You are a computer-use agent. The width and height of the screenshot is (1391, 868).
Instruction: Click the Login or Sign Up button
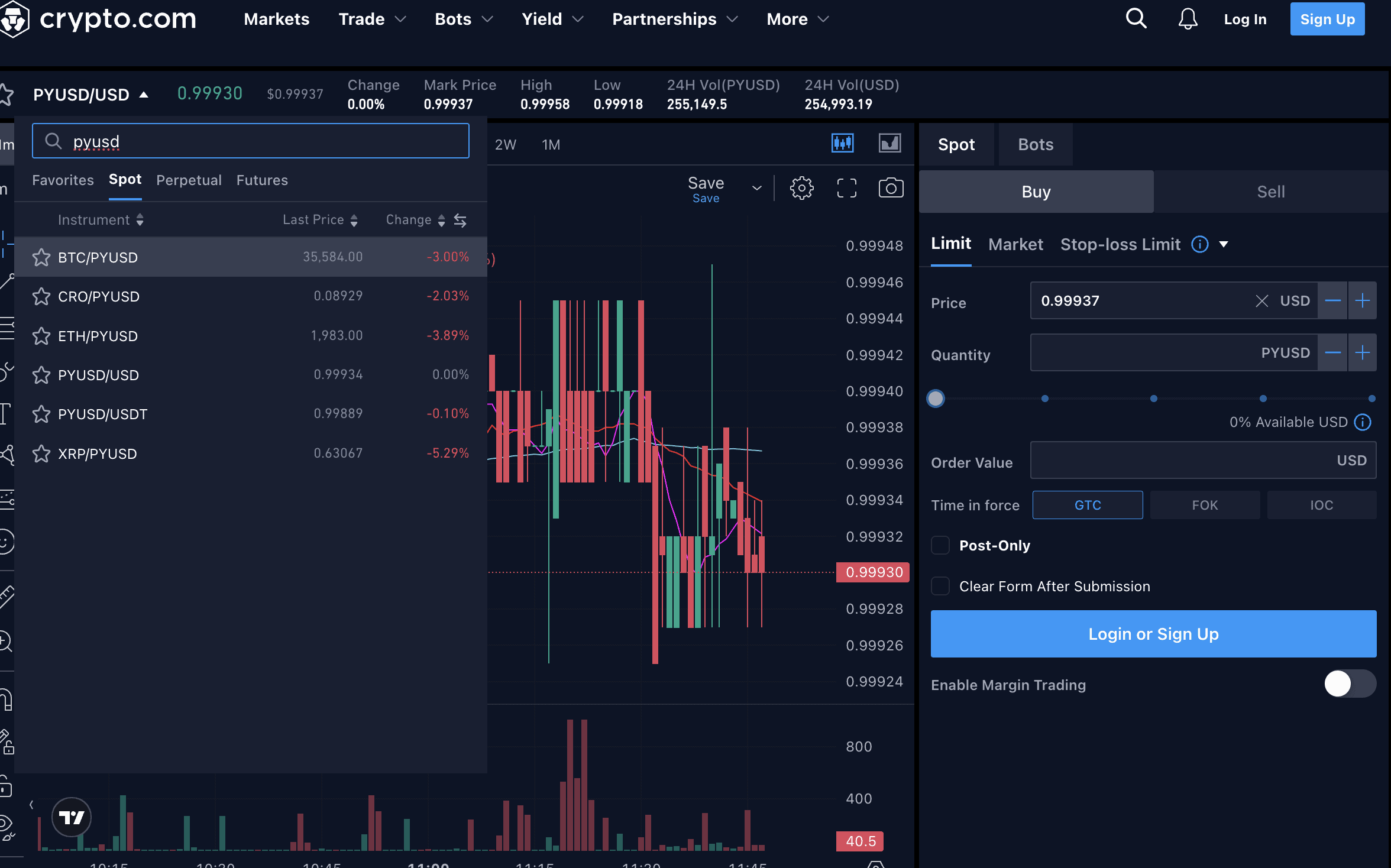tap(1153, 634)
